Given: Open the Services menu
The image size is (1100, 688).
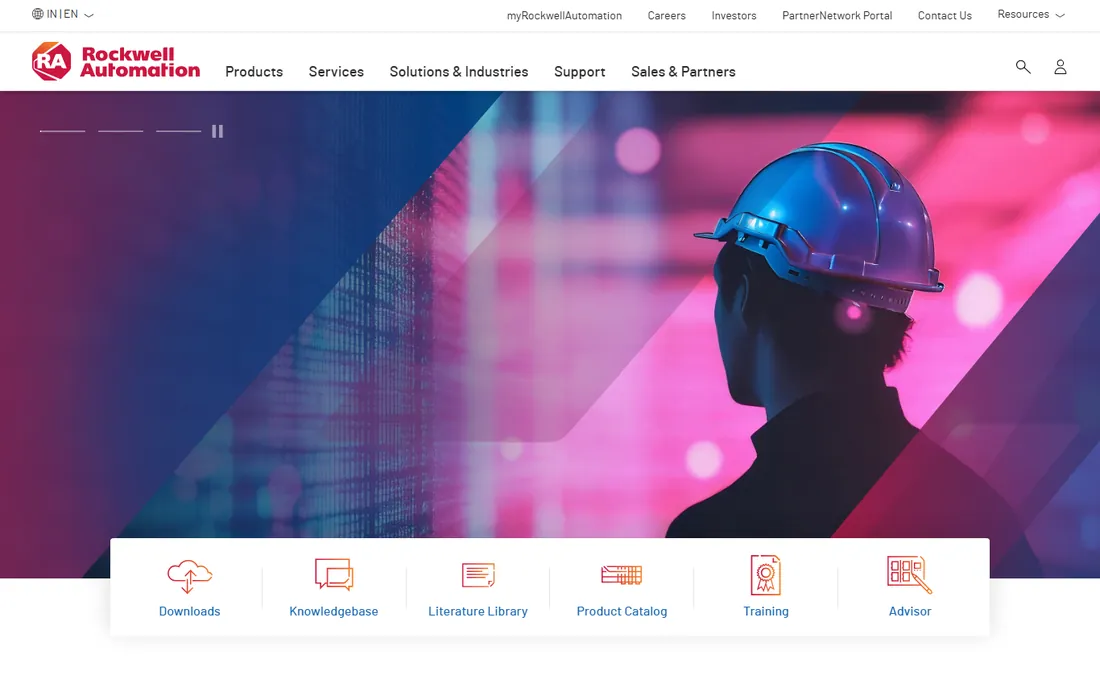Looking at the screenshot, I should click(336, 72).
